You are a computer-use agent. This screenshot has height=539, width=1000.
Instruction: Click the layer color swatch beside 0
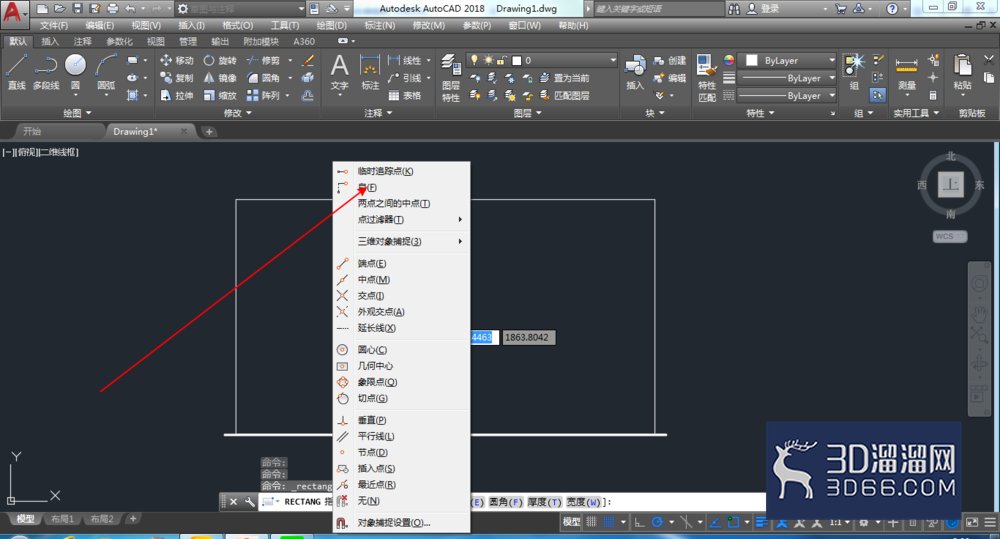click(x=517, y=60)
